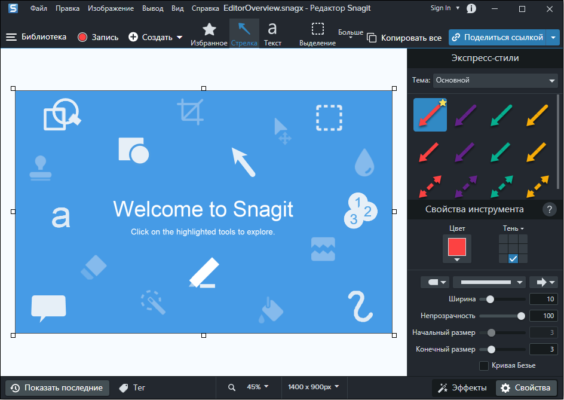Open tool properties help question mark
The width and height of the screenshot is (564, 400).
(x=549, y=209)
